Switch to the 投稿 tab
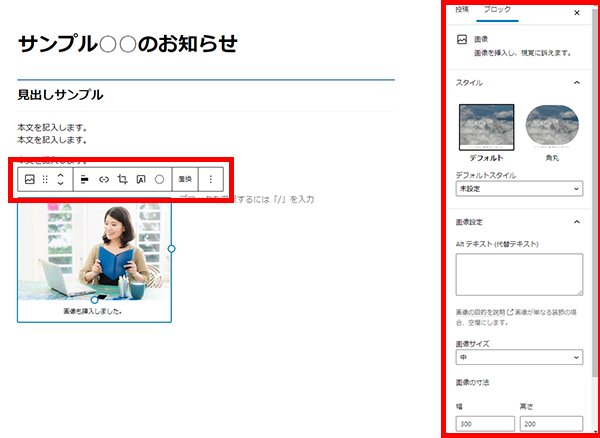The width and height of the screenshot is (600, 438). pos(462,10)
